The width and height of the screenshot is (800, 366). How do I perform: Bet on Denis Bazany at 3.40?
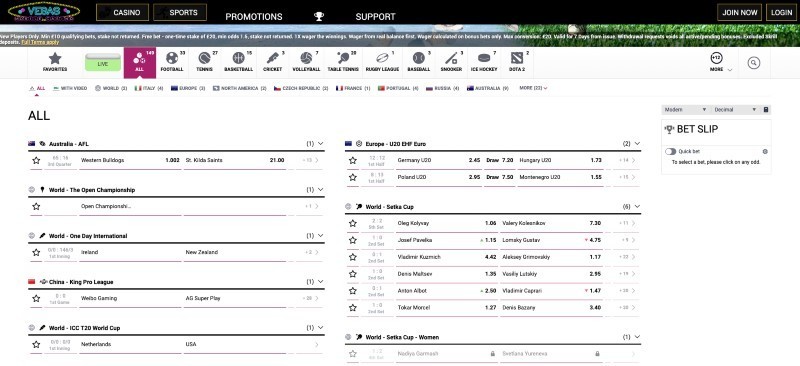point(552,308)
